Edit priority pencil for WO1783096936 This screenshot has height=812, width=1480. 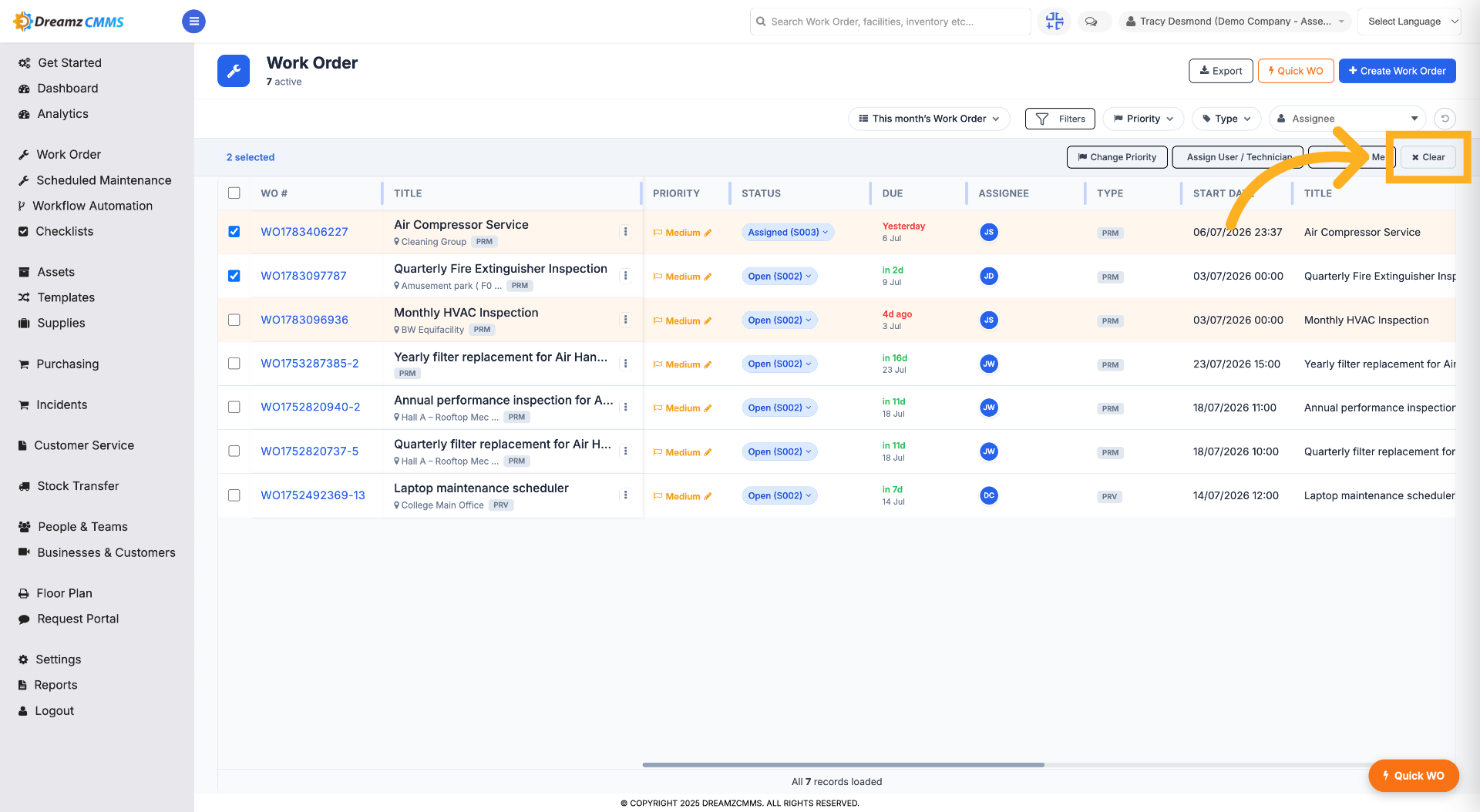coord(708,320)
